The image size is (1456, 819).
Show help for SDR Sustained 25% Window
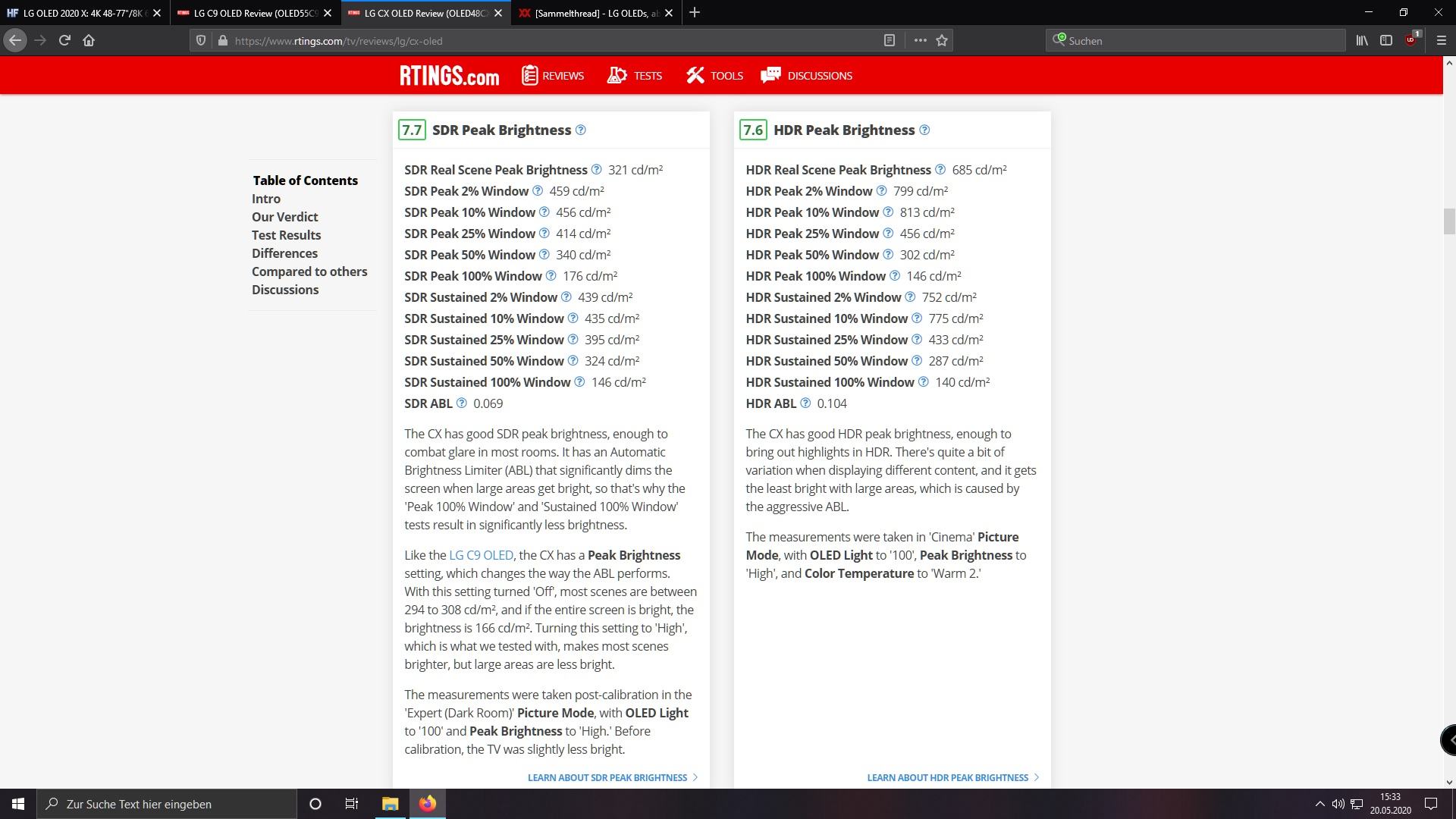tap(573, 339)
